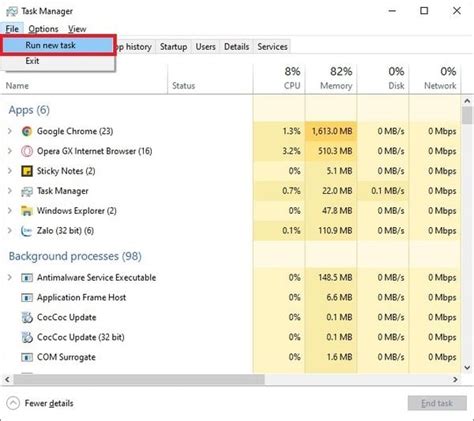The width and height of the screenshot is (474, 421).
Task: Click Opera GX's 3.2% CPU value
Action: (x=291, y=151)
